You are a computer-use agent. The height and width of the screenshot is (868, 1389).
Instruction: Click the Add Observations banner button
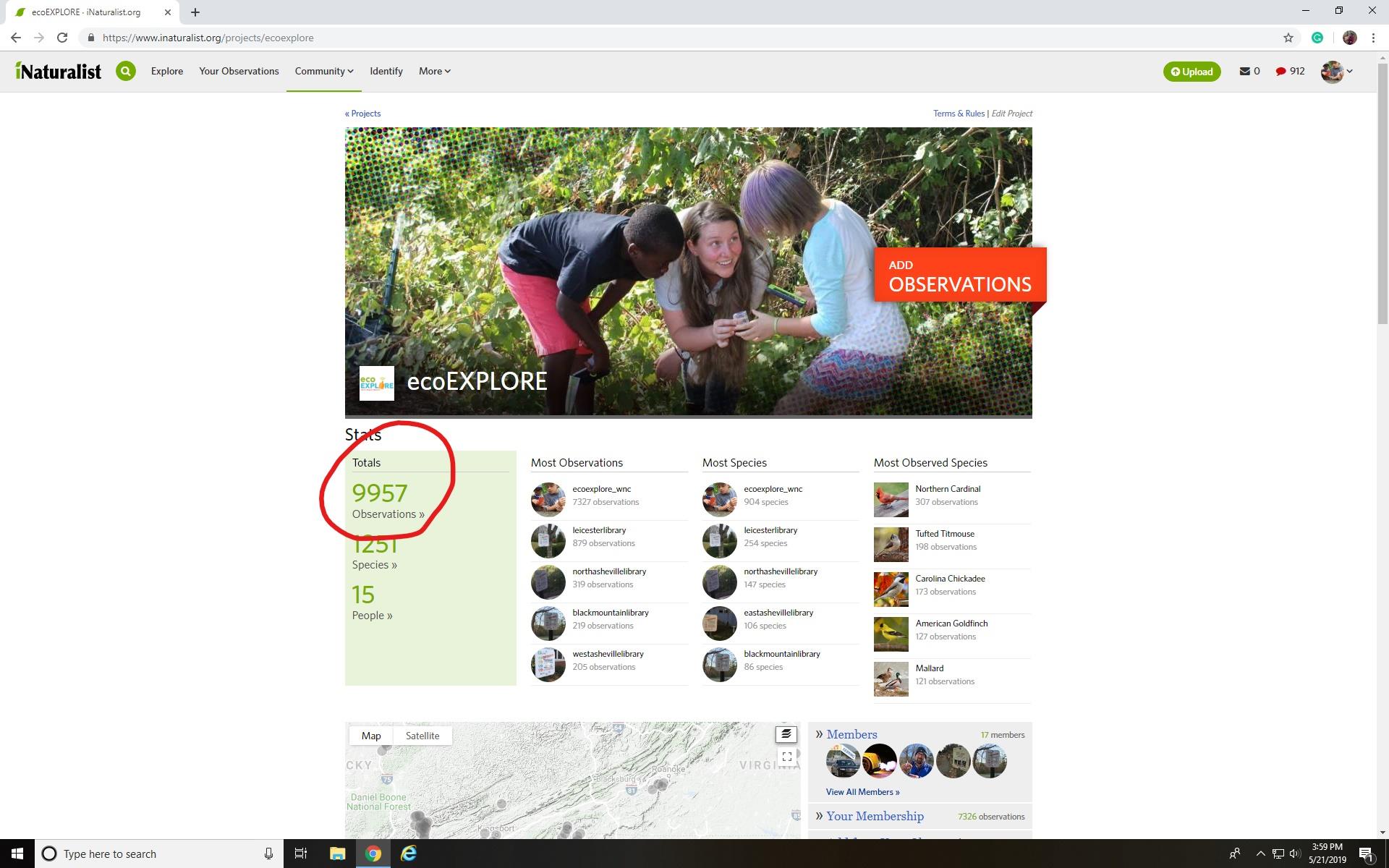[x=960, y=276]
